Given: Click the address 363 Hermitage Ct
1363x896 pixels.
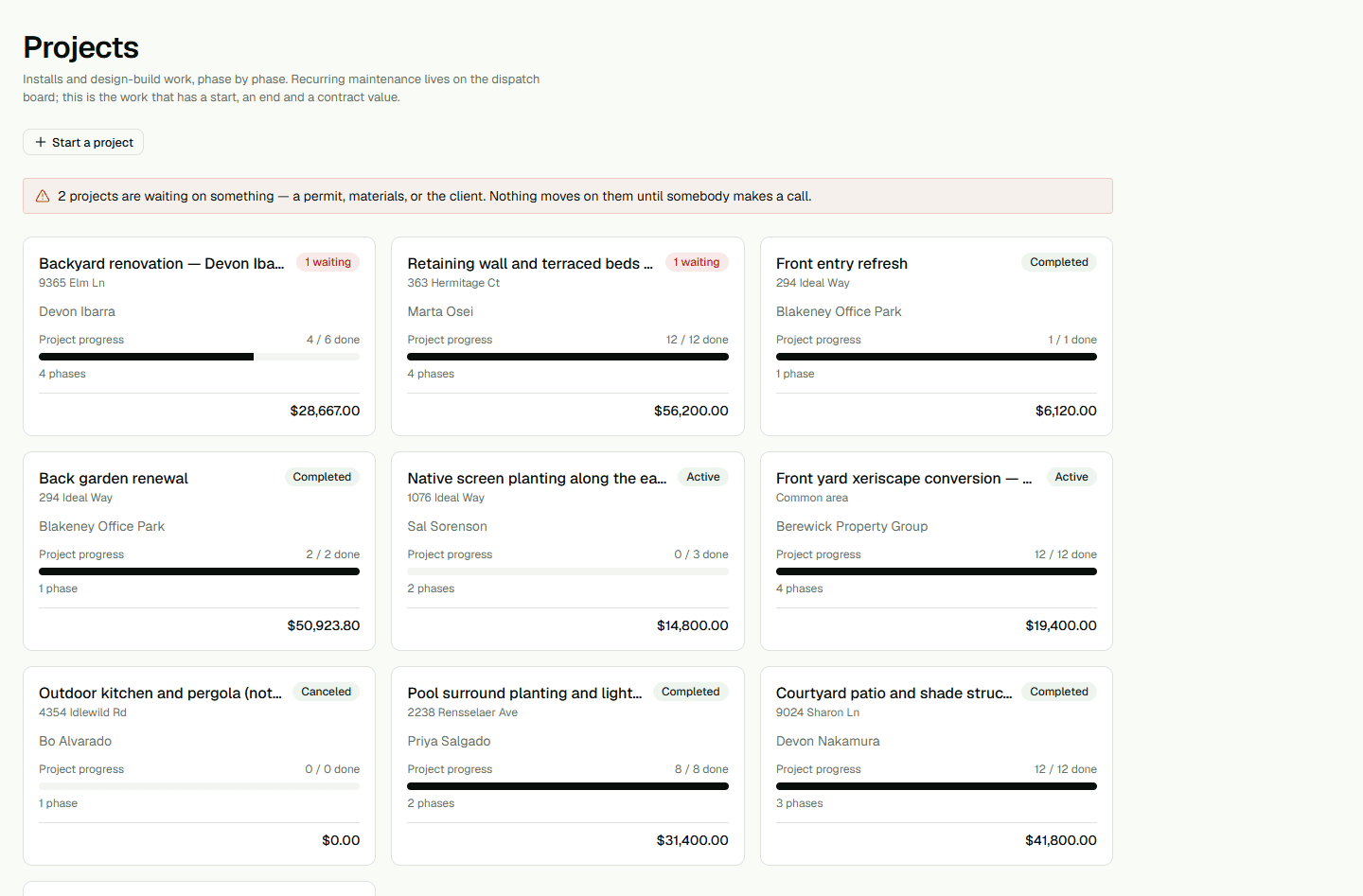Looking at the screenshot, I should (x=453, y=283).
